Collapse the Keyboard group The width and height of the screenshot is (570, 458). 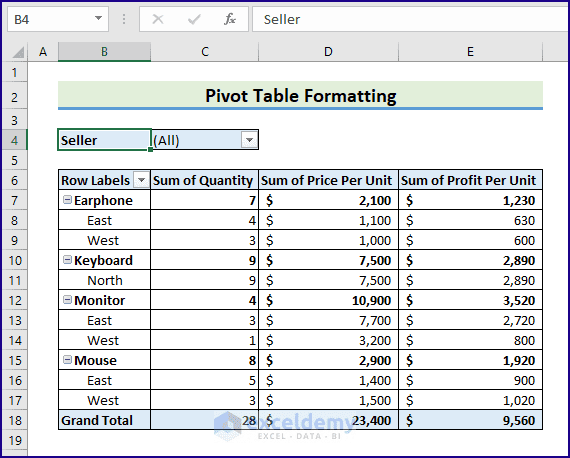pyautogui.click(x=67, y=260)
